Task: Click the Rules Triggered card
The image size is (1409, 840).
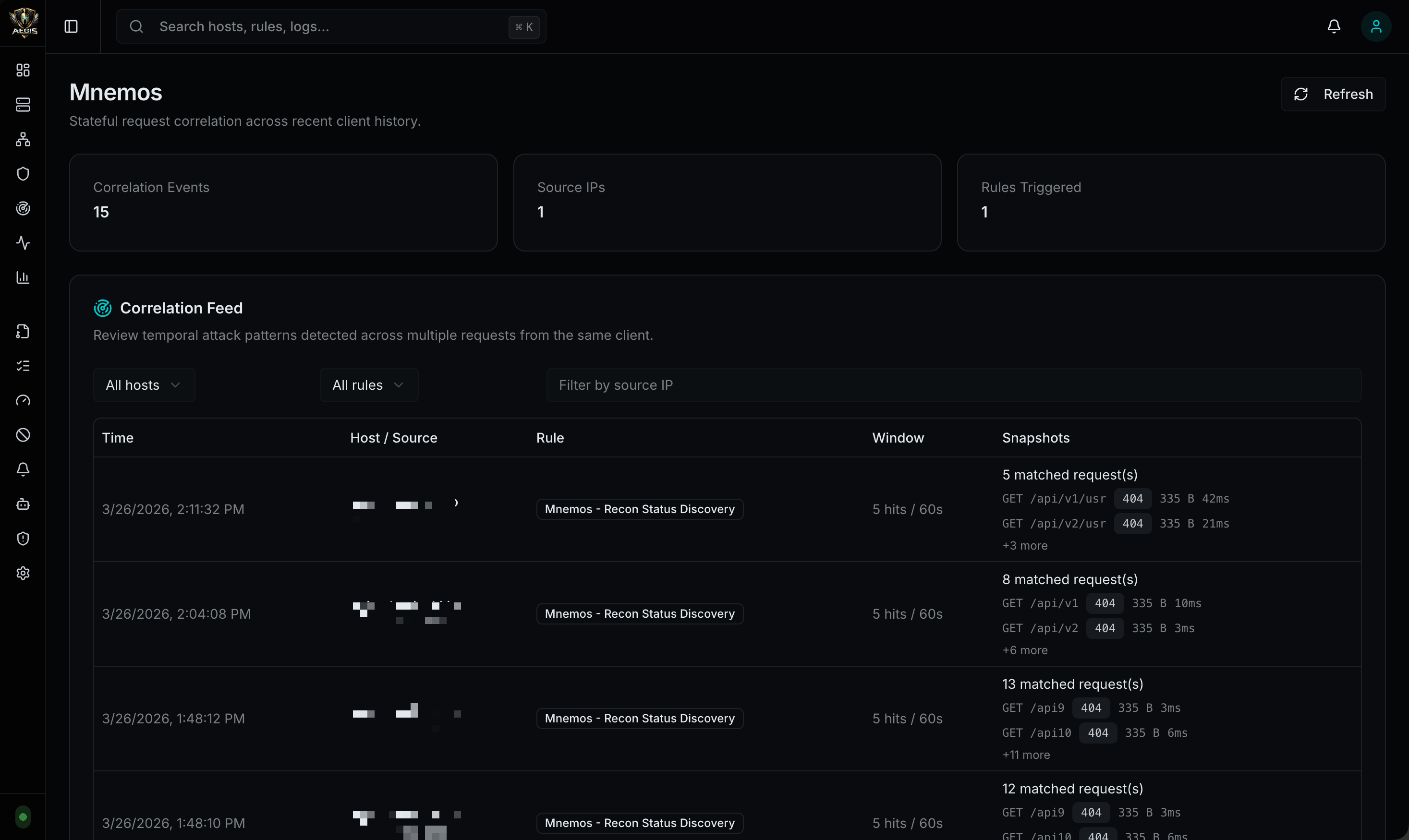Action: pyautogui.click(x=1171, y=203)
